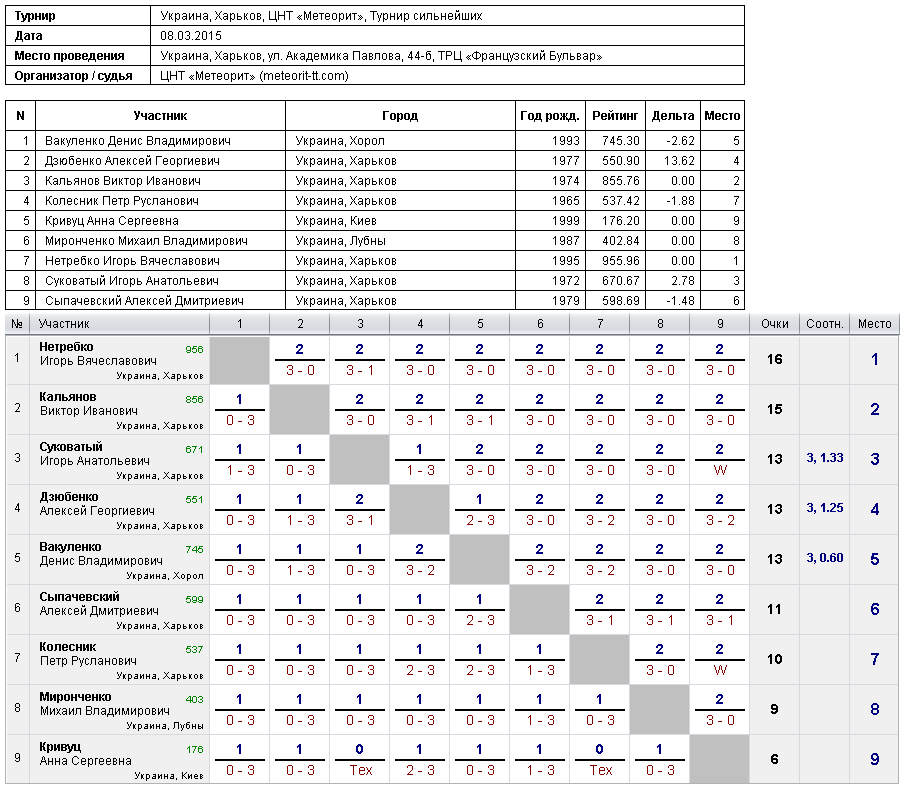Click 'Вакуленко' name in results grid
Screen dimensions: 902x785
(70, 547)
